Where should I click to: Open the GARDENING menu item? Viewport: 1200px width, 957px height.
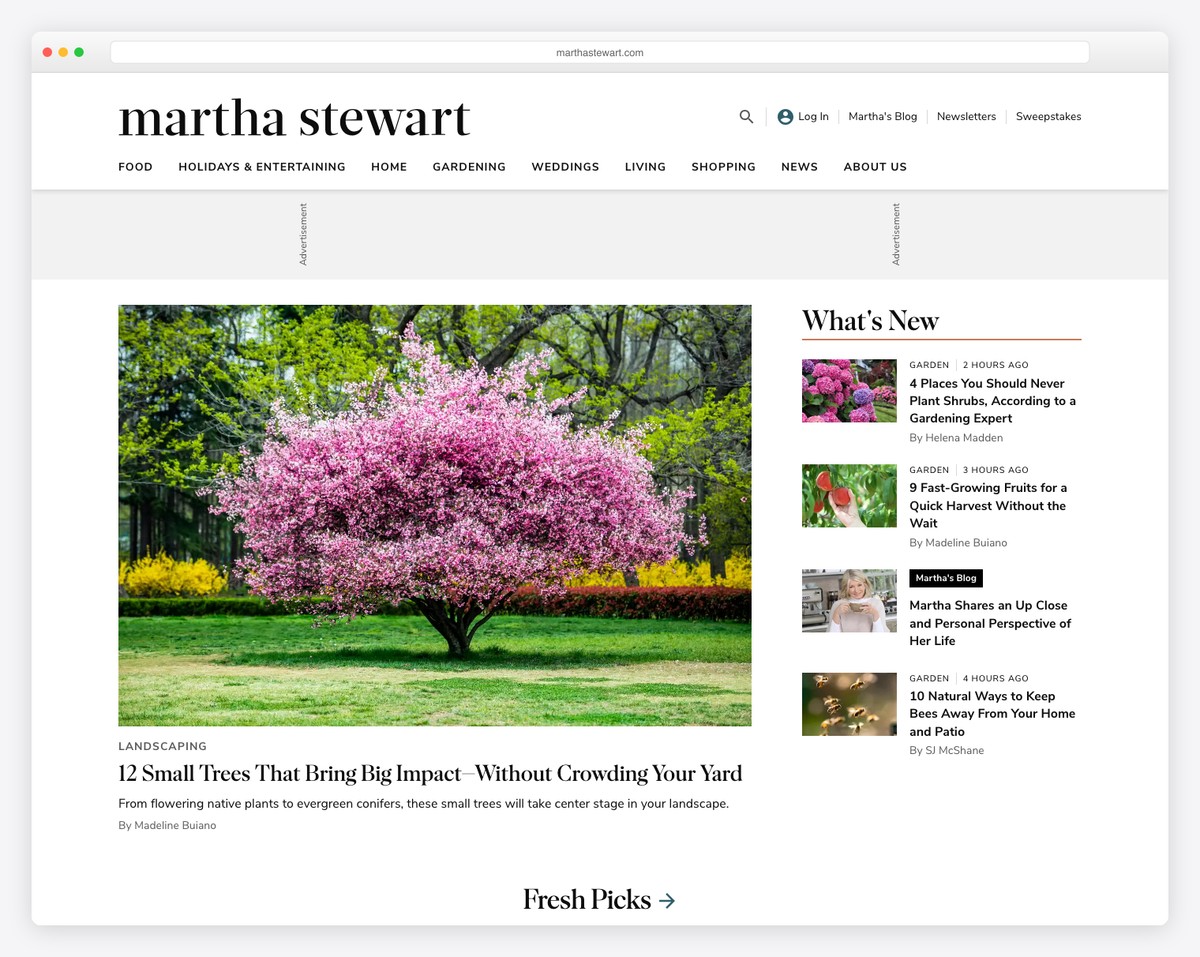tap(469, 167)
